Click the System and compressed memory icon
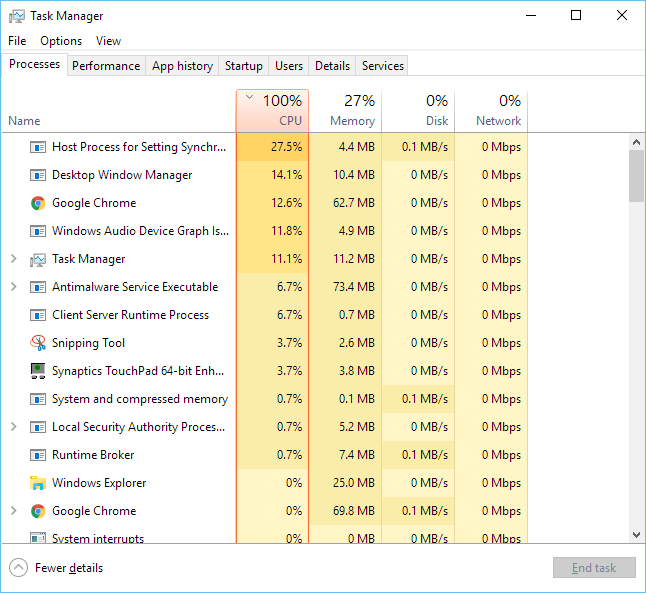This screenshot has height=593, width=646. pyautogui.click(x=38, y=399)
